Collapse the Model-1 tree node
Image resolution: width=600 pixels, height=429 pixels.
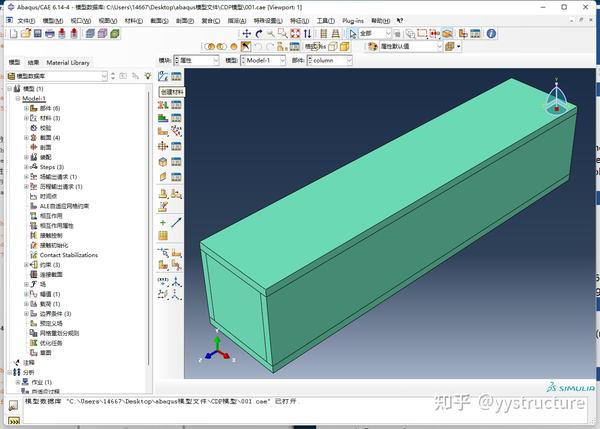18,98
